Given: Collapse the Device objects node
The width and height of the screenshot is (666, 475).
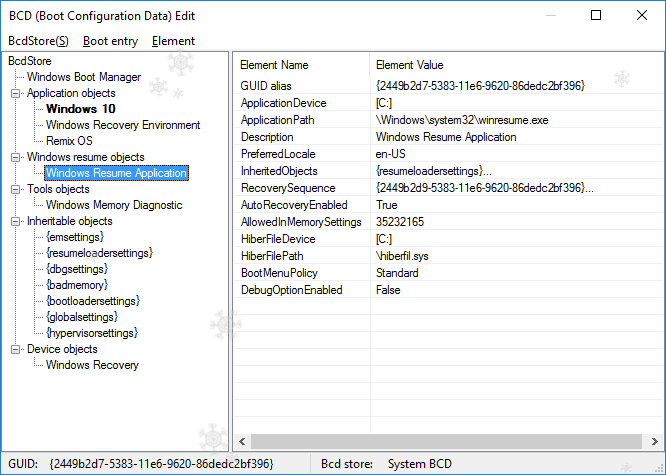Looking at the screenshot, I should [x=15, y=349].
